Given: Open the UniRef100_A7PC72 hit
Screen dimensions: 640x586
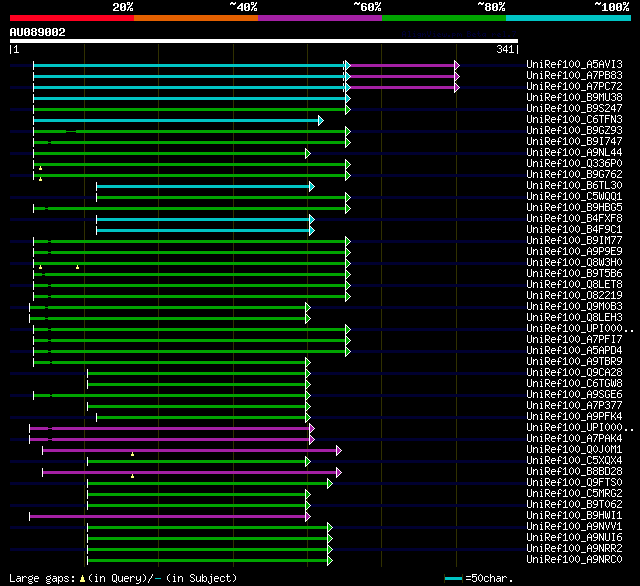Looking at the screenshot, I should pyautogui.click(x=574, y=87).
